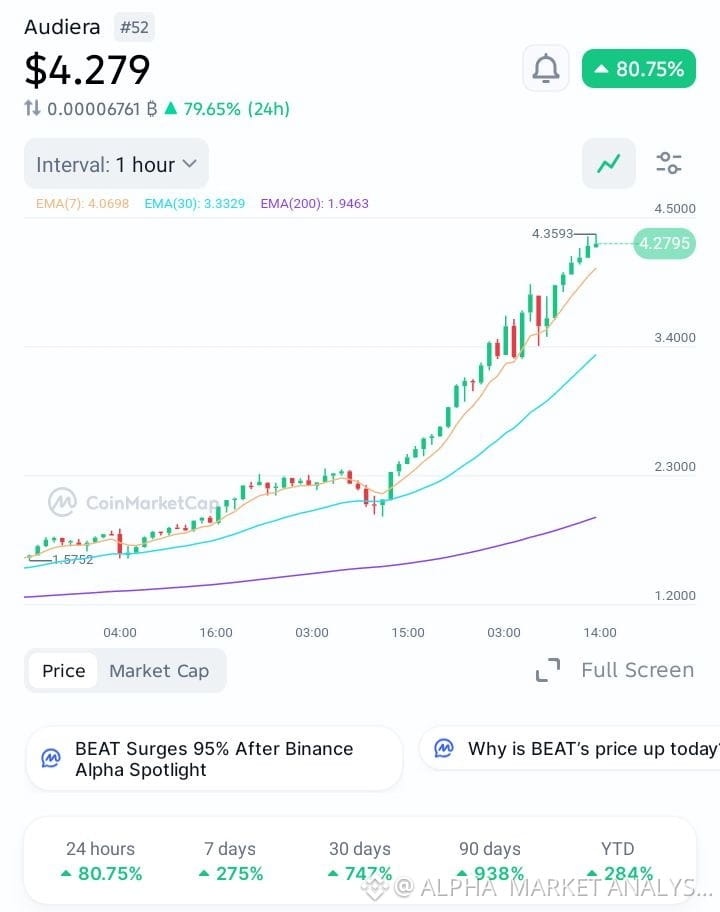Click CoinMarketCap icon on BEAT Surges article

(x=51, y=758)
